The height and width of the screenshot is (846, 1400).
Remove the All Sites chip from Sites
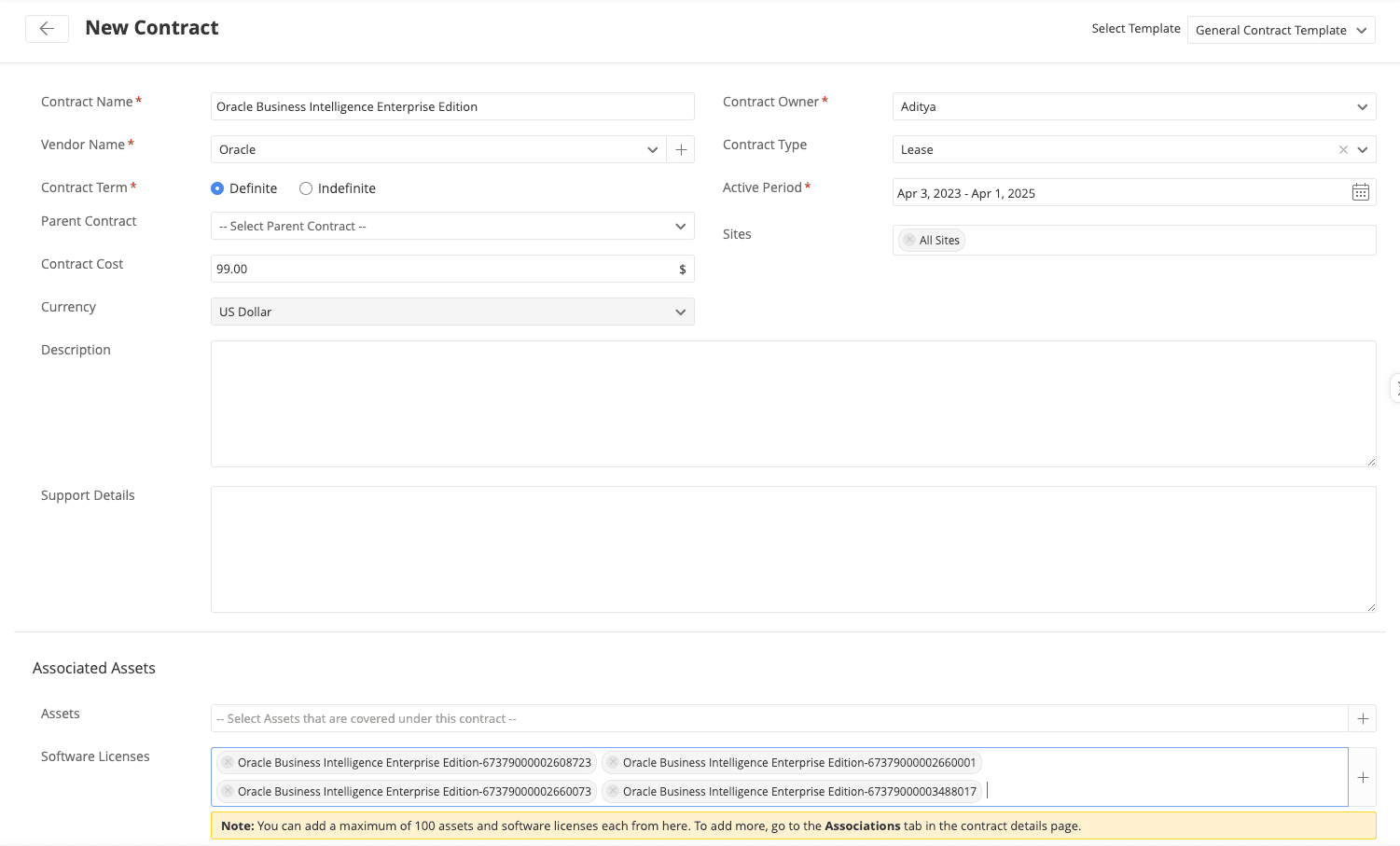(908, 240)
